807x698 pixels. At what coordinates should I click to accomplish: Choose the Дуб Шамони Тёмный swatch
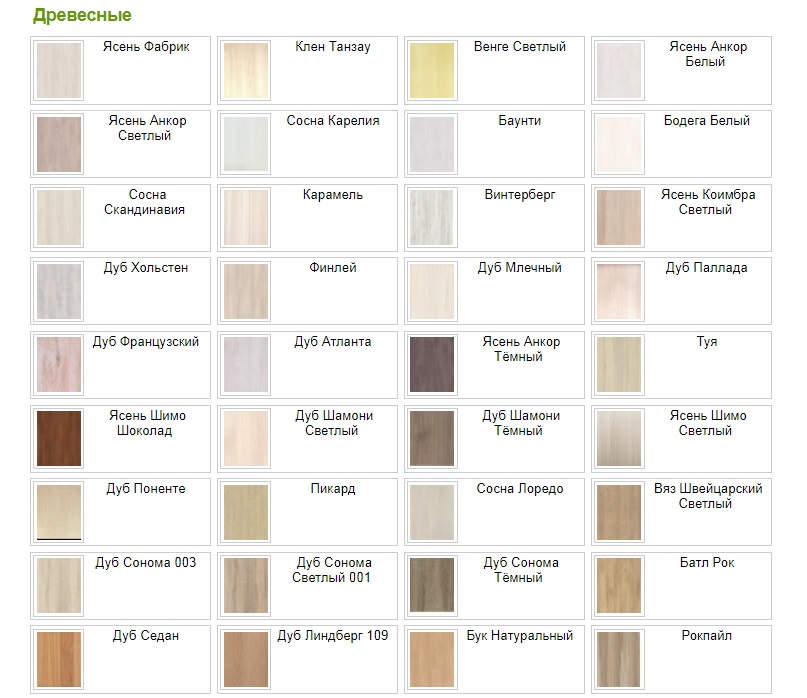coord(433,439)
